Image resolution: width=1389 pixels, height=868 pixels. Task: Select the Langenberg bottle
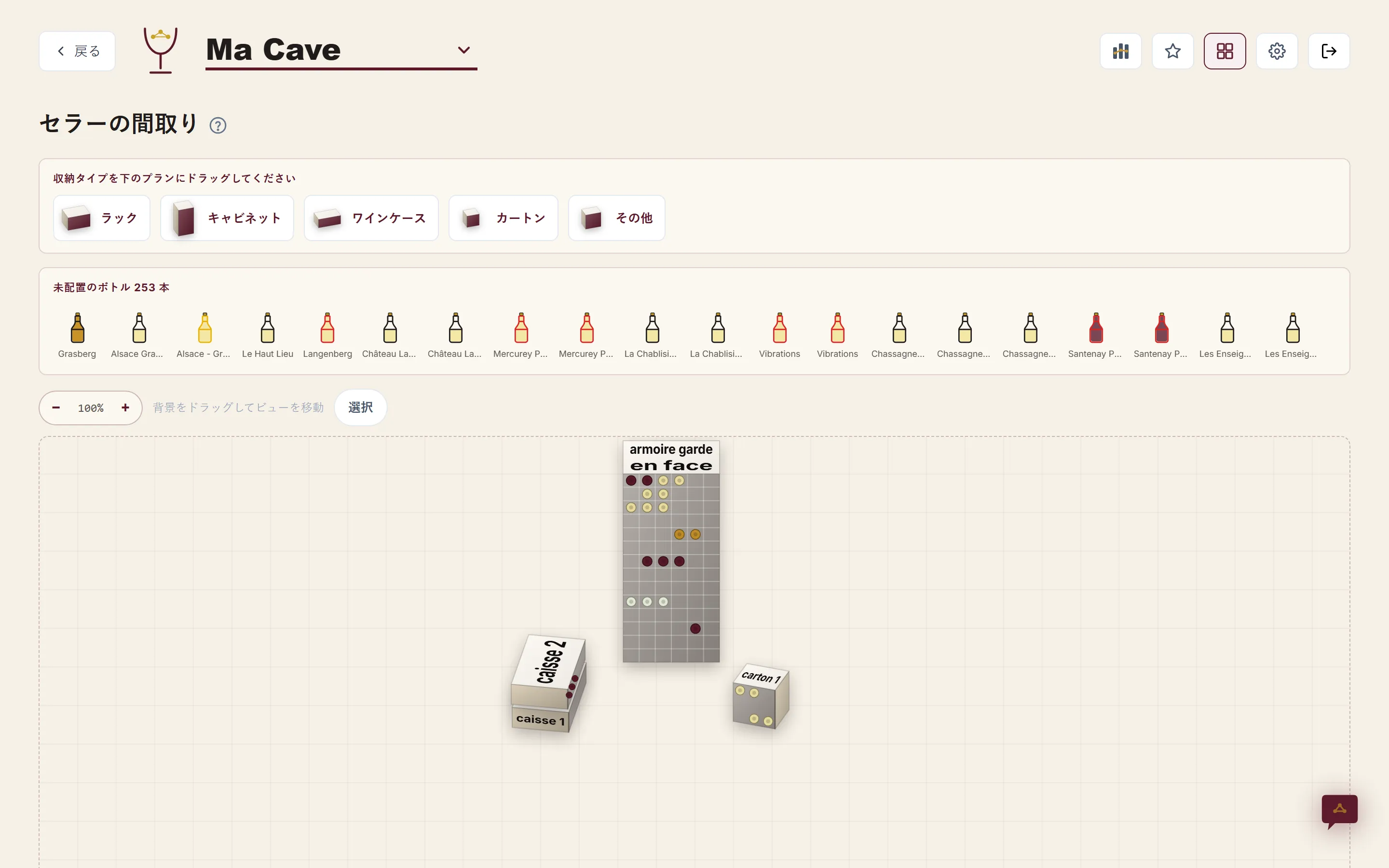(x=327, y=336)
